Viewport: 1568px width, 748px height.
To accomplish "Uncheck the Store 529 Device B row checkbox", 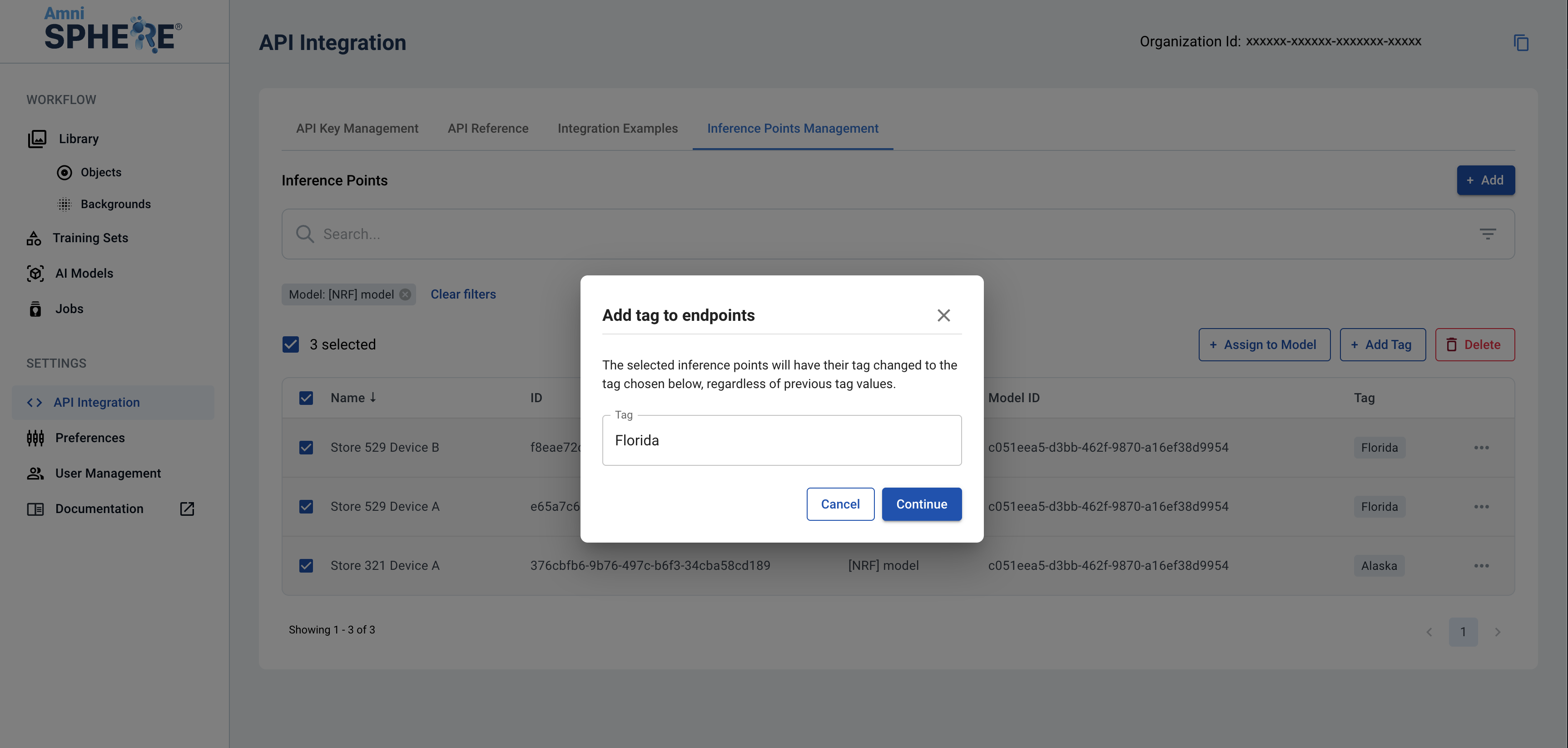I will tap(306, 448).
